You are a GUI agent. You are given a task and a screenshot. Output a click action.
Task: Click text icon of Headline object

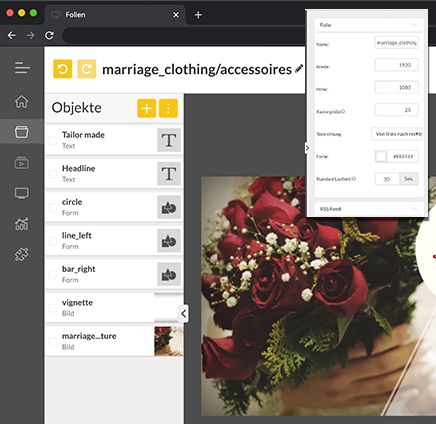[169, 174]
